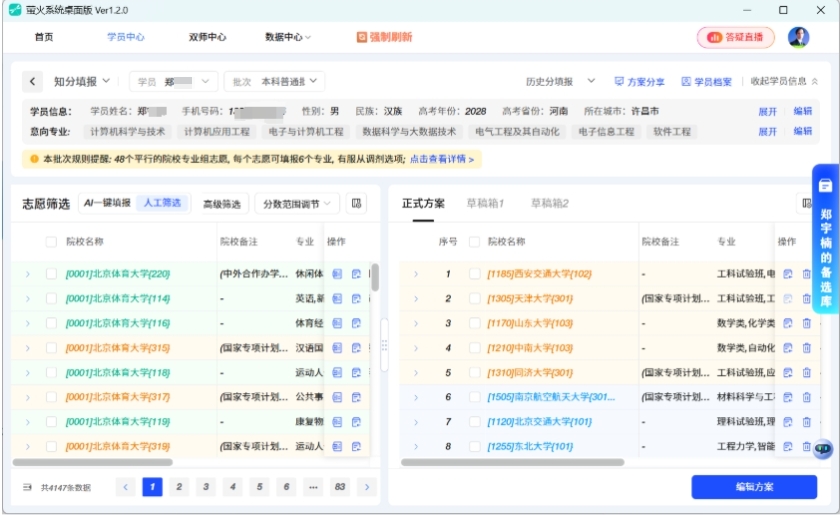Delete 天津大学(301) from the plan
840x515 pixels.
point(806,298)
